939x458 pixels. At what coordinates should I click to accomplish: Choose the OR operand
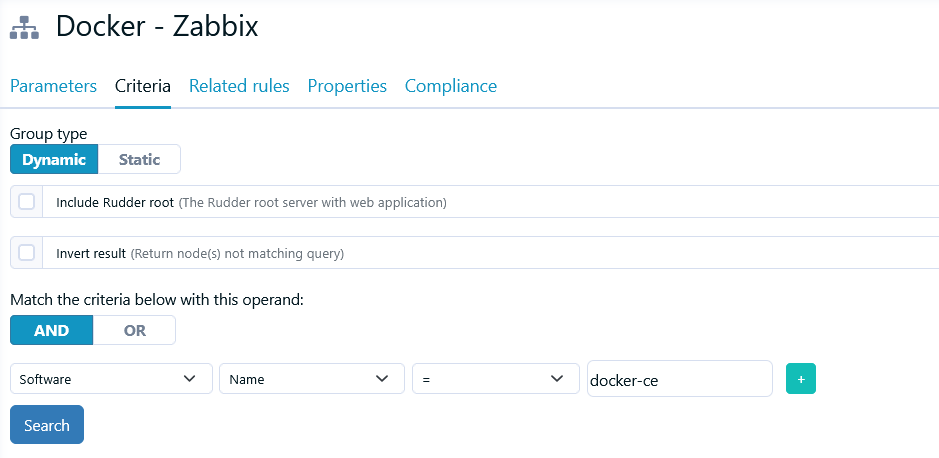[x=134, y=330]
